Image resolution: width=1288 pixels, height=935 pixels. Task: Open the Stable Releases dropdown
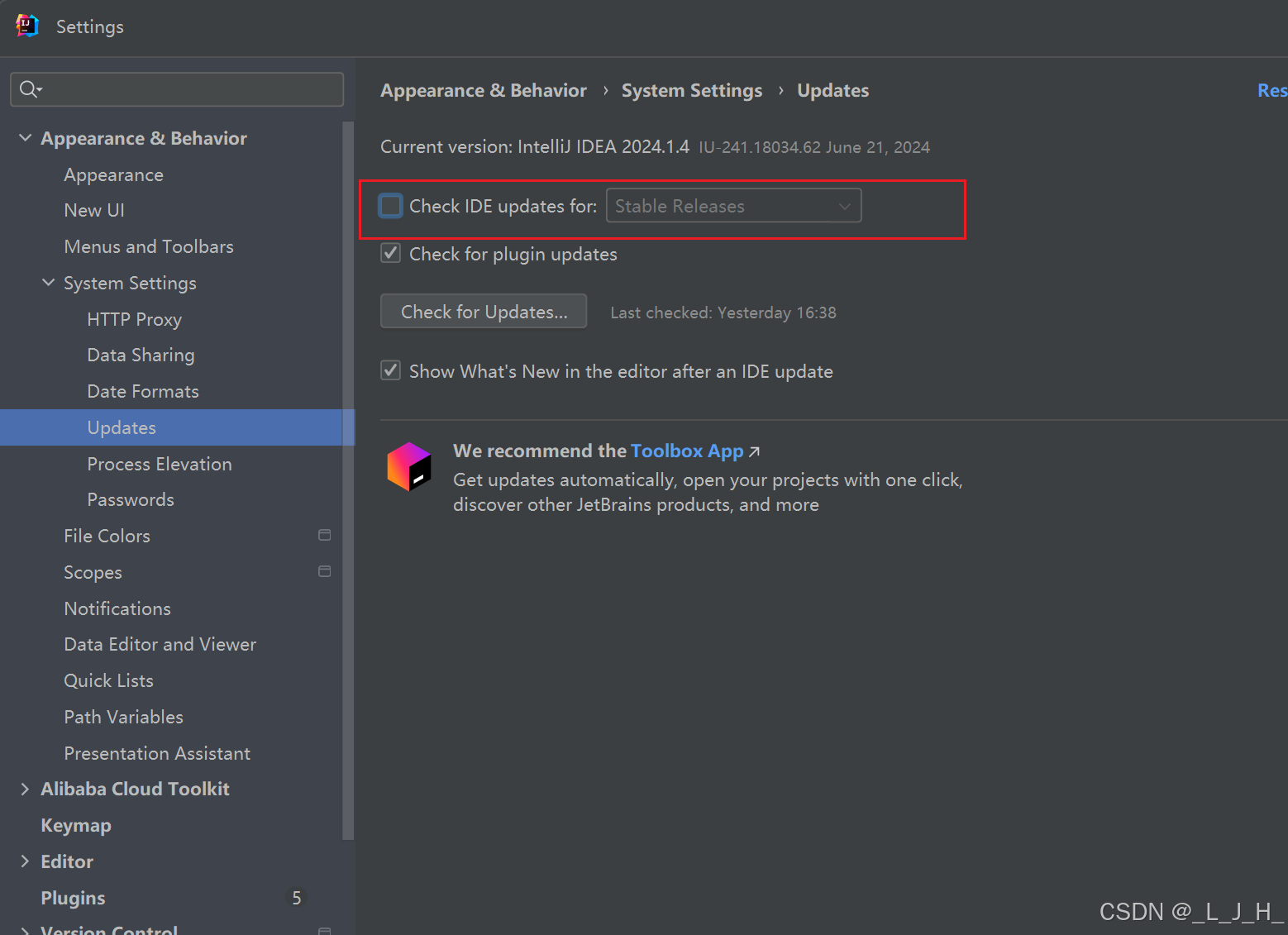point(734,206)
